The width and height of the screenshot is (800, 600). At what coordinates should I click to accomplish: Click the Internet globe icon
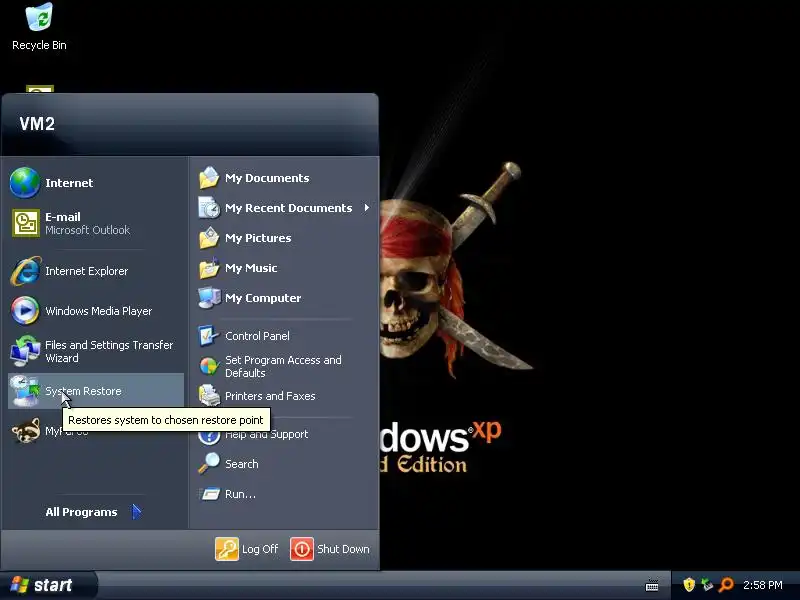tap(24, 183)
